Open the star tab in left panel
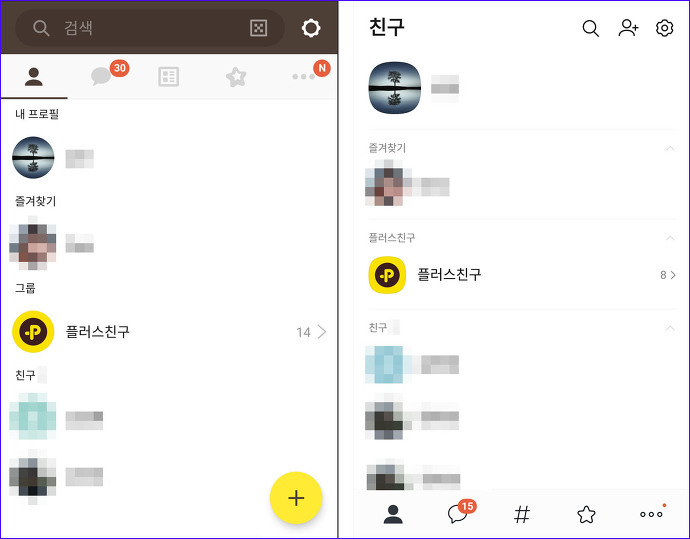 [236, 77]
